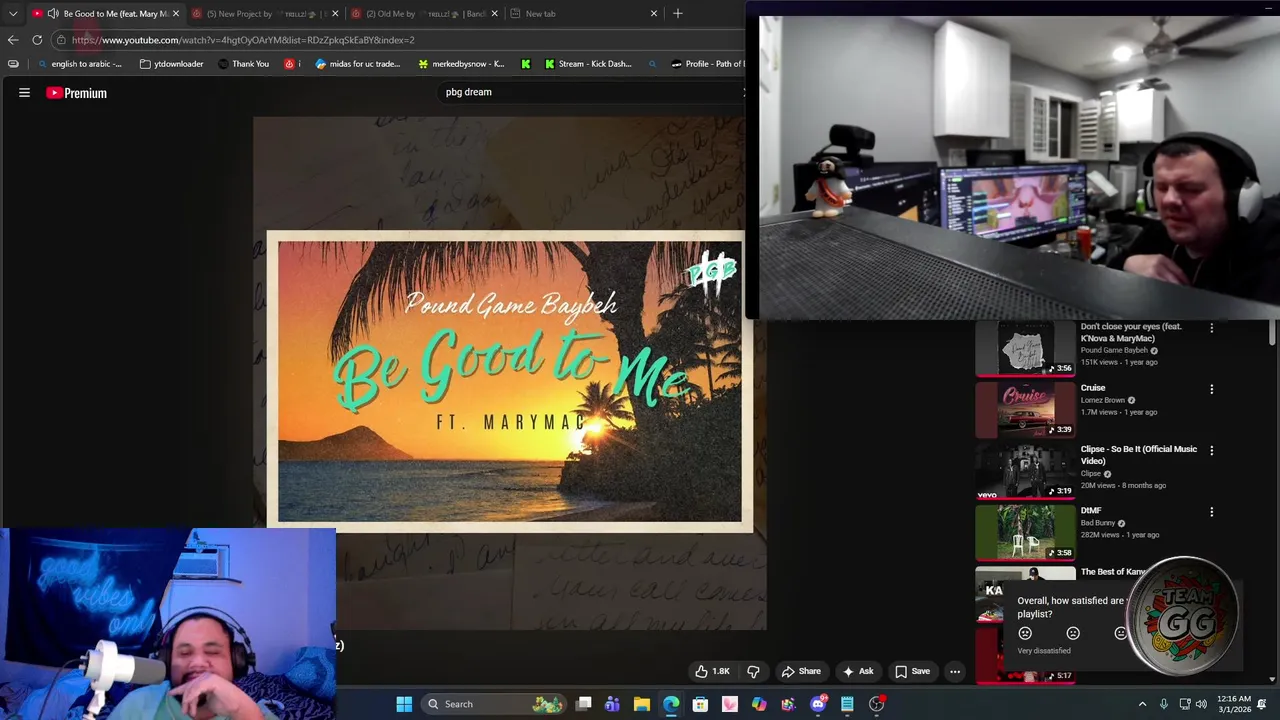Open the Bad Bunny channel name
Viewport: 1280px width, 720px height.
[x=1098, y=523]
